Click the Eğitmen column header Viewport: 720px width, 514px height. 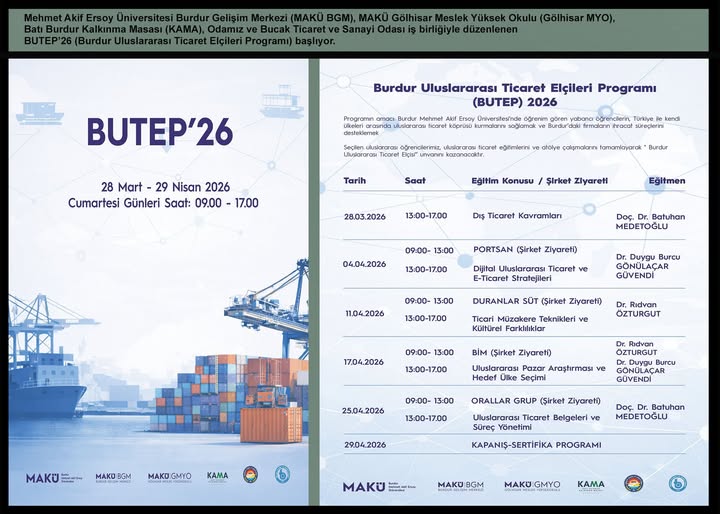[666, 181]
